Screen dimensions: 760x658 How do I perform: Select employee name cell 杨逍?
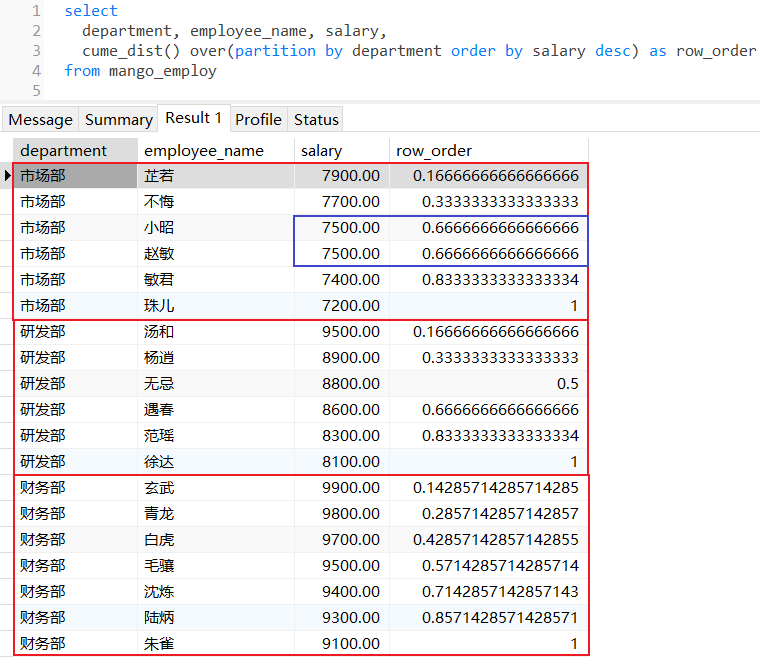[216, 358]
